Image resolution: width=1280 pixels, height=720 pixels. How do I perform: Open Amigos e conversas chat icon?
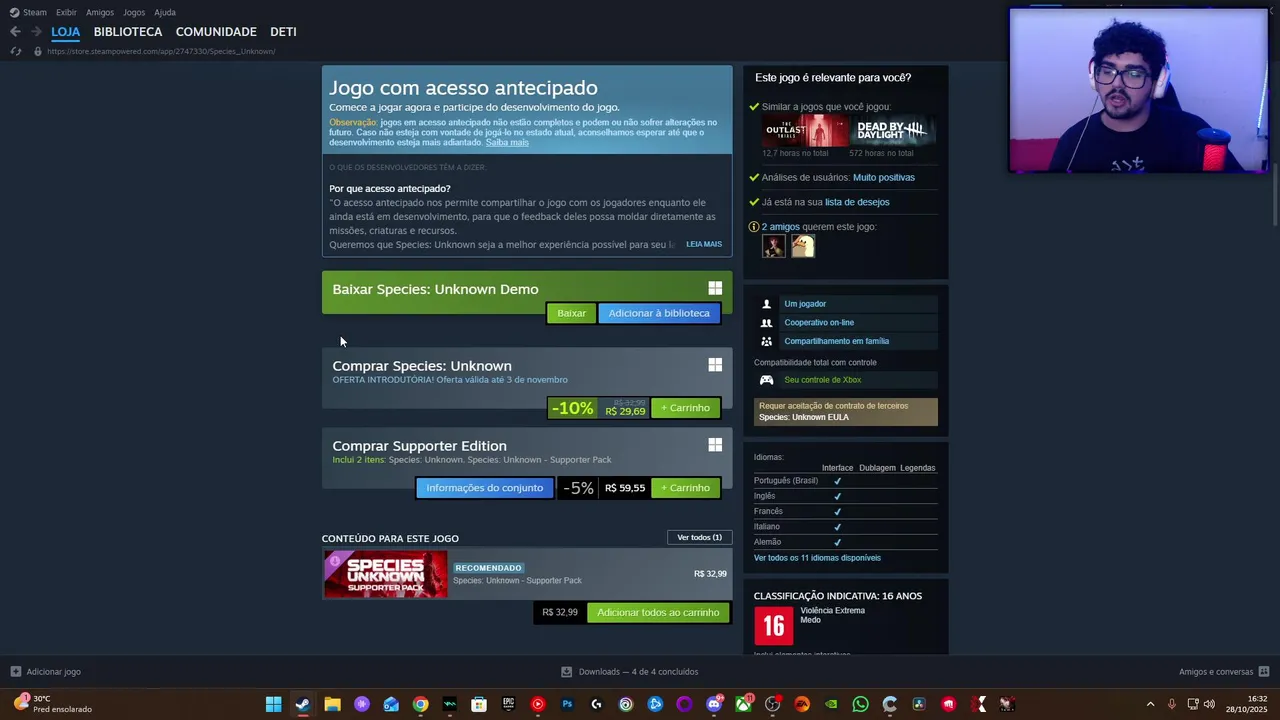pyautogui.click(x=1264, y=672)
